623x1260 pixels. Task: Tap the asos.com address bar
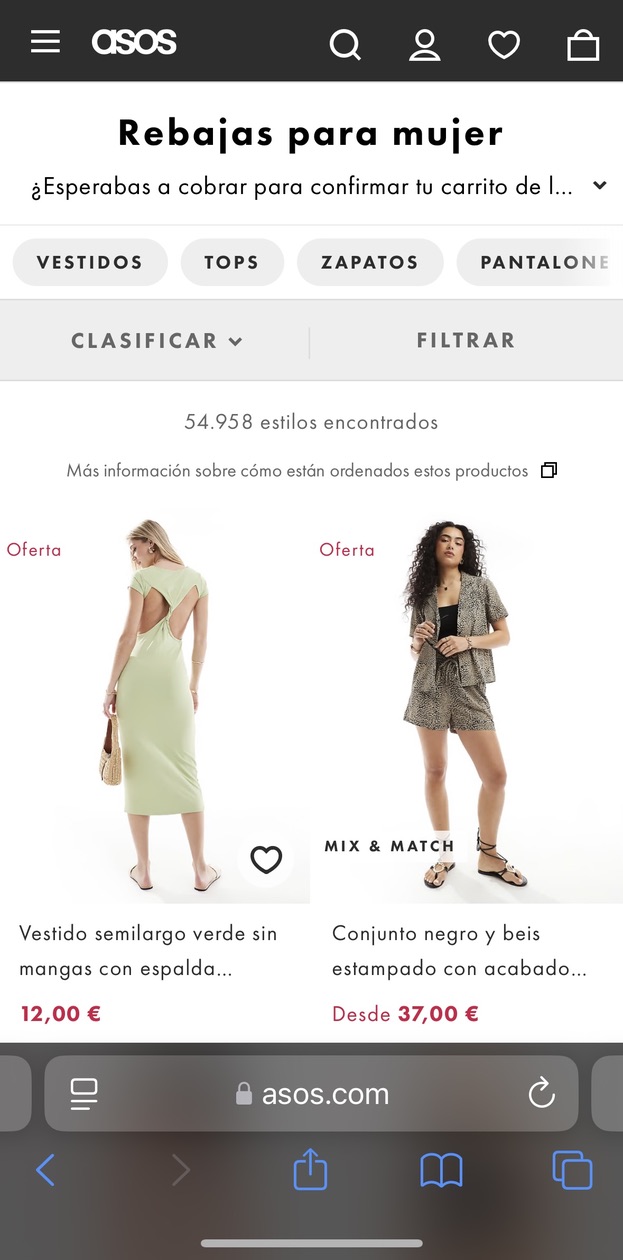coord(311,1093)
